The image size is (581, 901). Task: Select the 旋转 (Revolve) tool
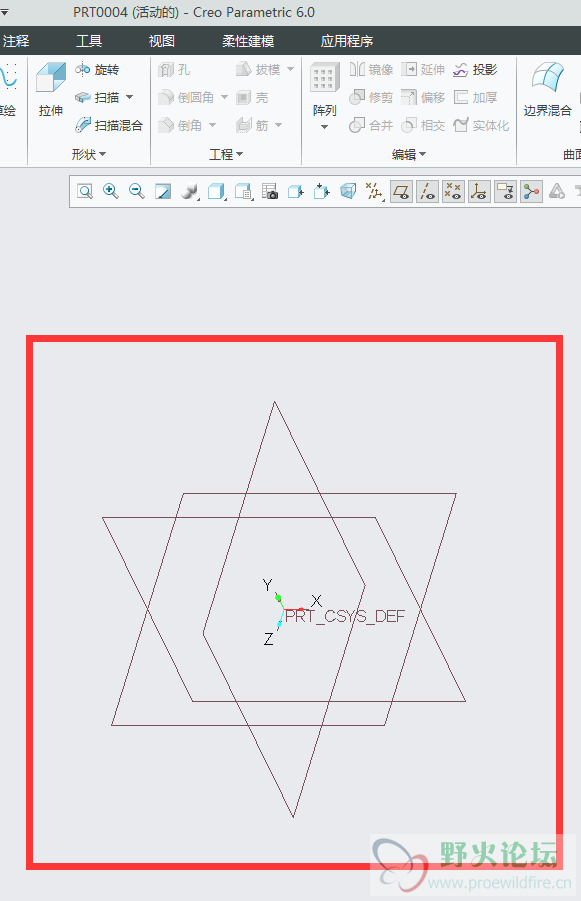[x=97, y=70]
